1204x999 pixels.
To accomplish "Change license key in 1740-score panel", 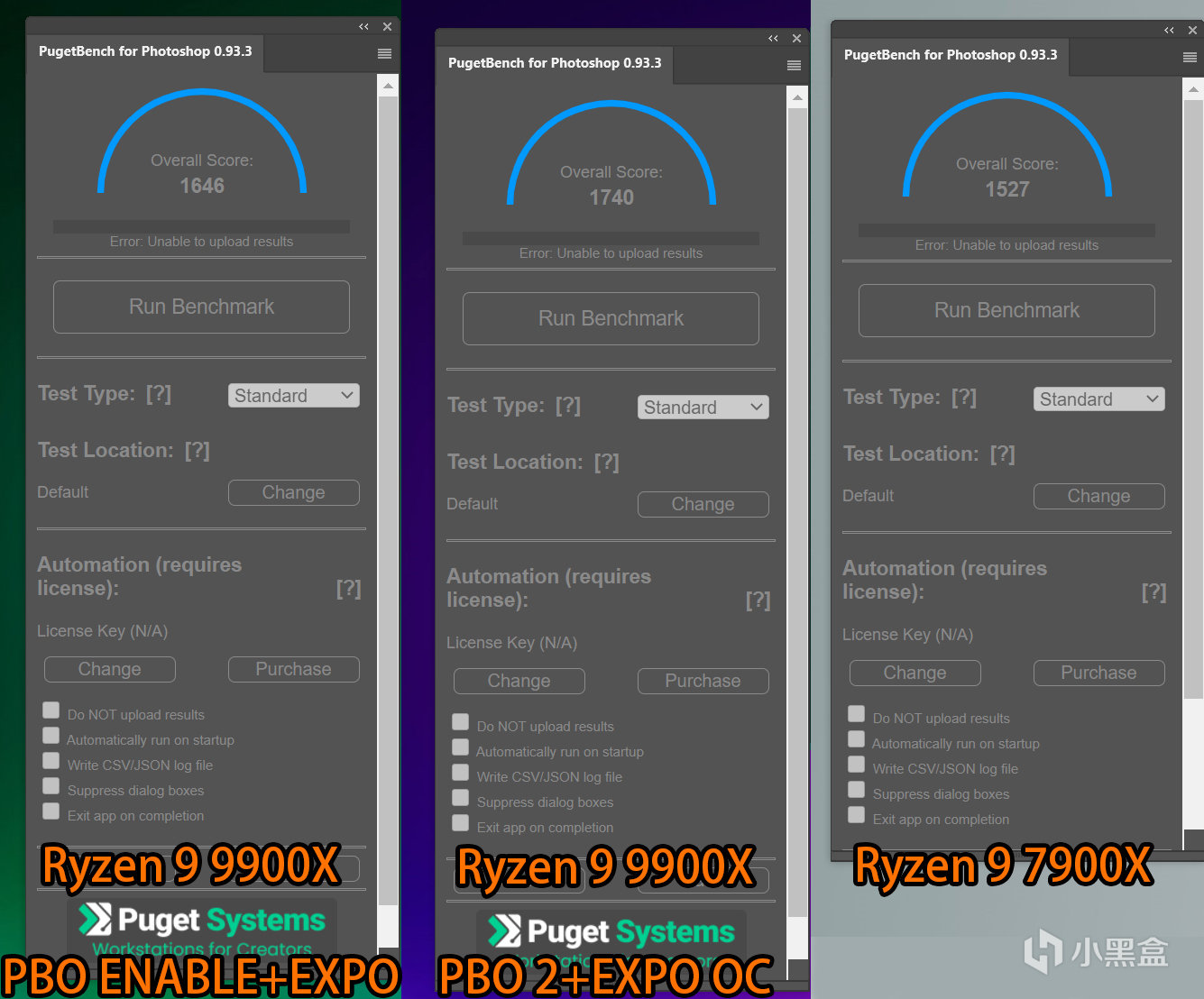I will (x=519, y=681).
